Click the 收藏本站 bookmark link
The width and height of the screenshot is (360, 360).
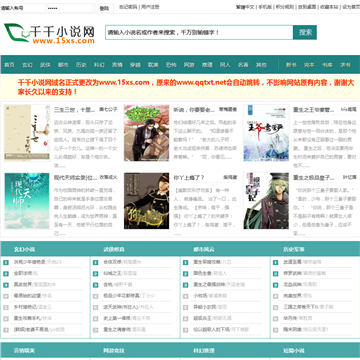click(x=329, y=7)
